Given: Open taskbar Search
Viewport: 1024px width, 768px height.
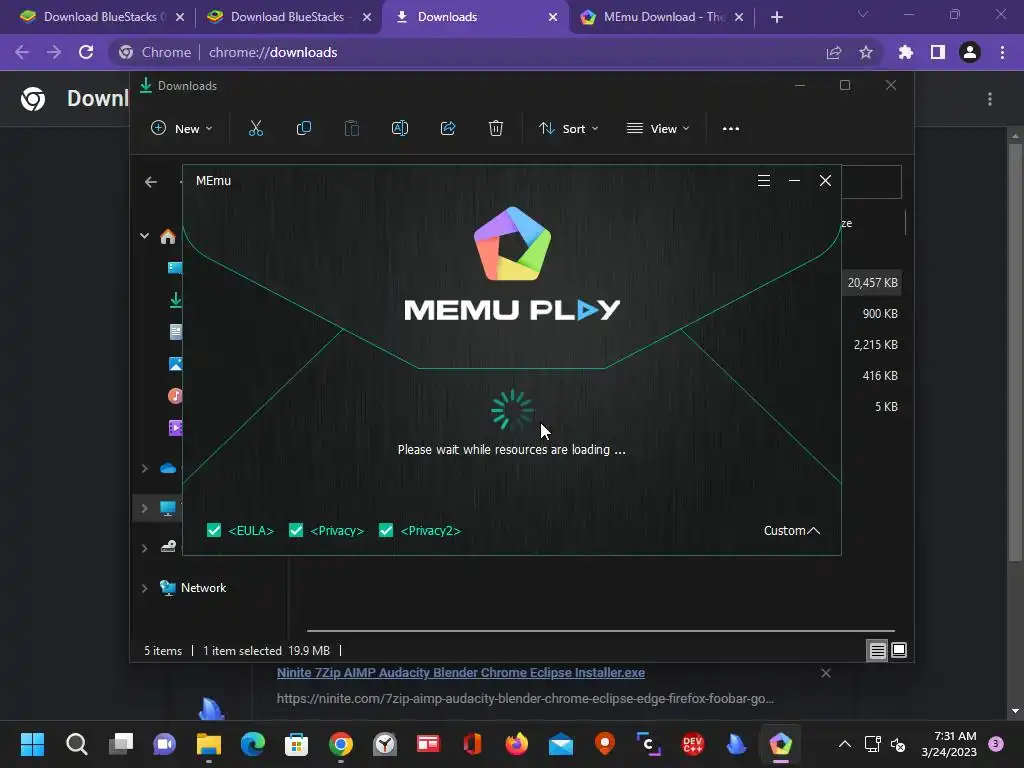Looking at the screenshot, I should 76,744.
